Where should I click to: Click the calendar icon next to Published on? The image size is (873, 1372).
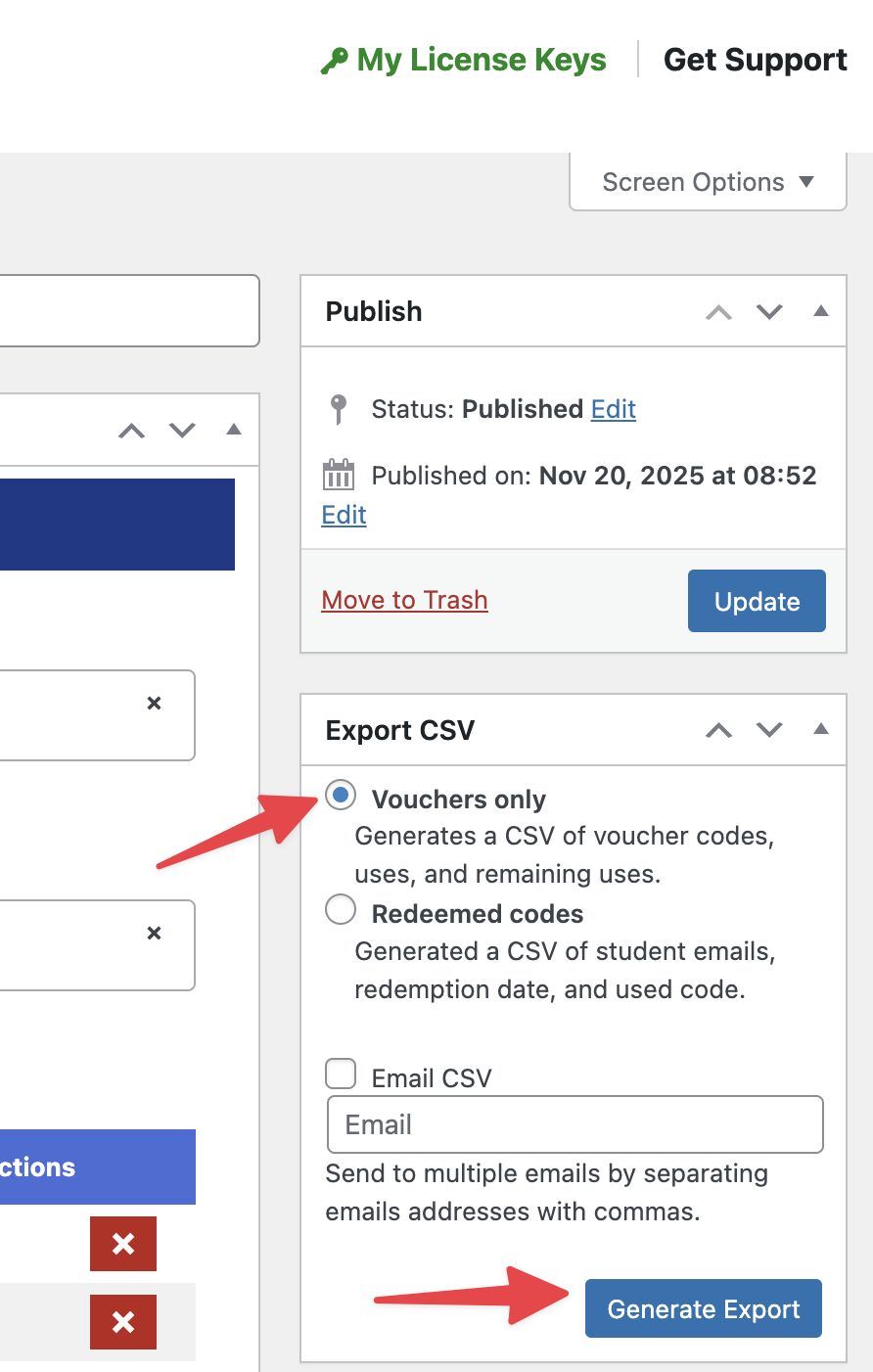[338, 476]
